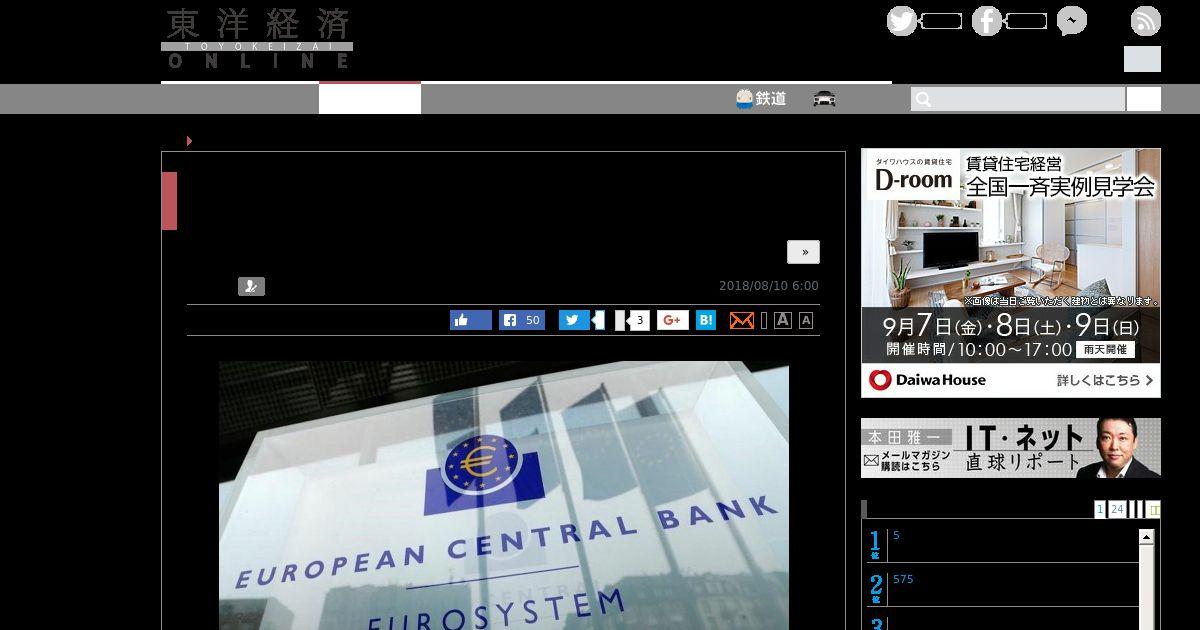Image resolution: width=1200 pixels, height=630 pixels.
Task: Open the IT・ネット直球リポート banner
Action: (1011, 448)
